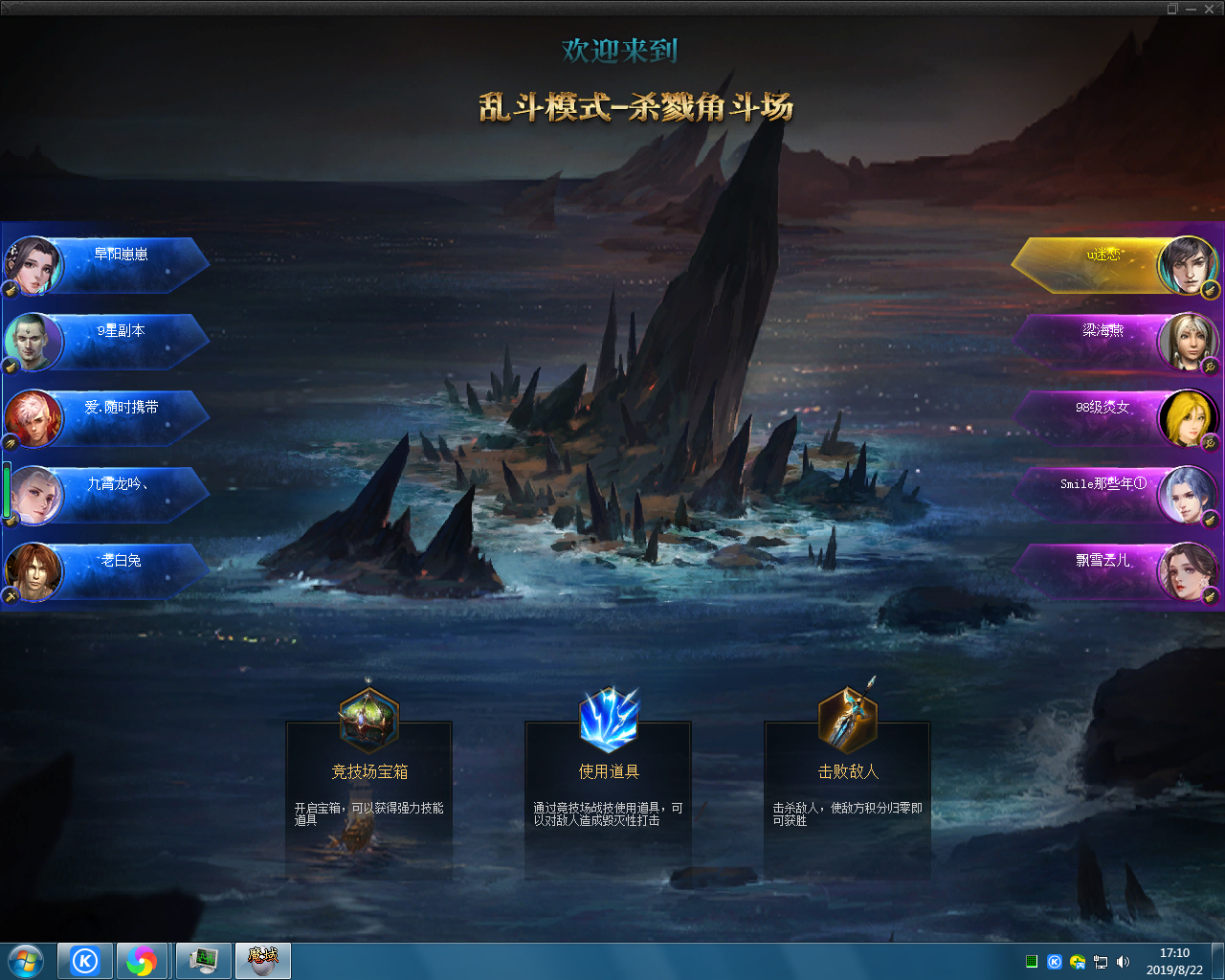Click the blue K tray icon
The height and width of the screenshot is (980, 1225).
1055,962
